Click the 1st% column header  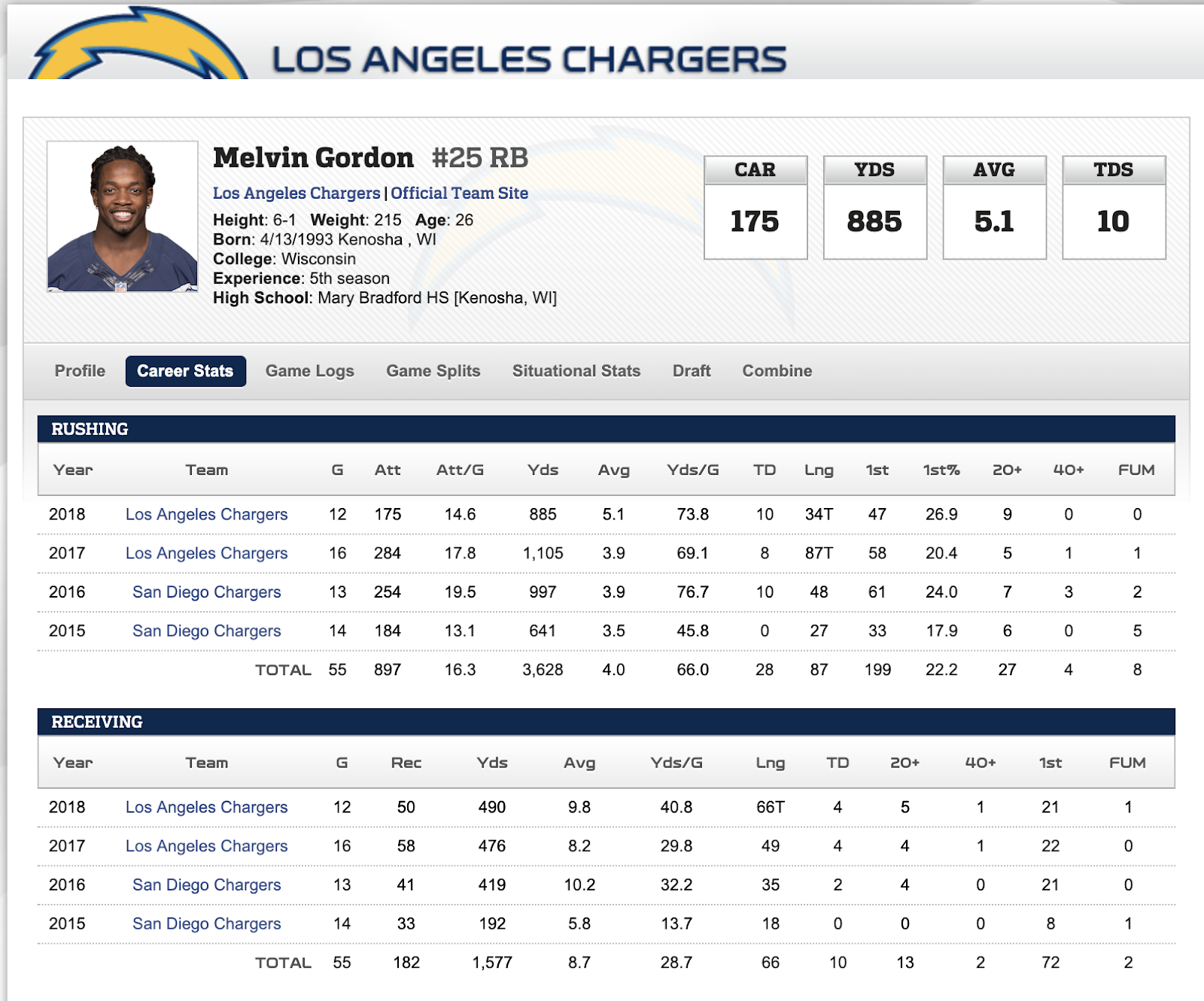tap(941, 470)
